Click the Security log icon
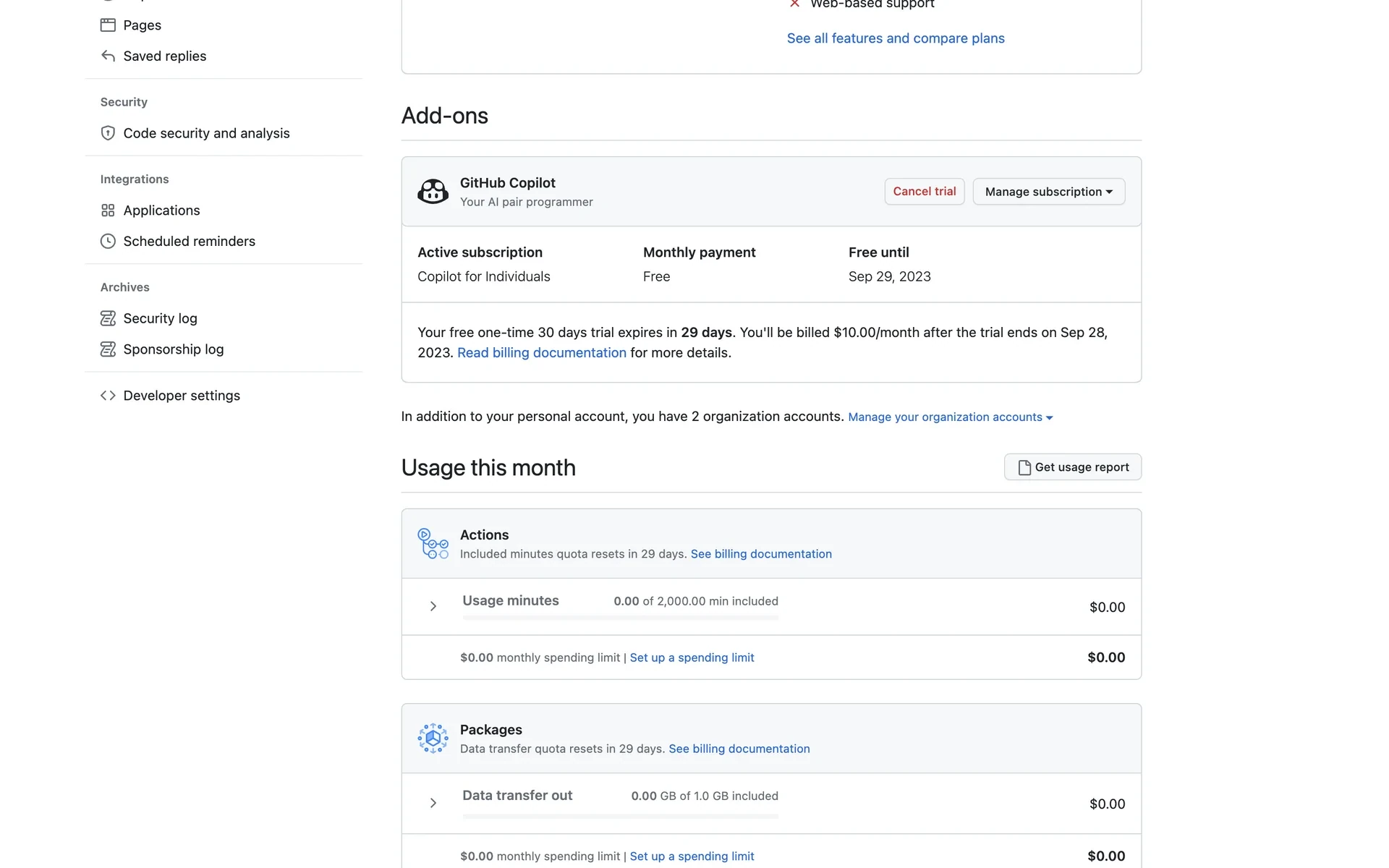This screenshot has height=868, width=1389. pos(108,318)
